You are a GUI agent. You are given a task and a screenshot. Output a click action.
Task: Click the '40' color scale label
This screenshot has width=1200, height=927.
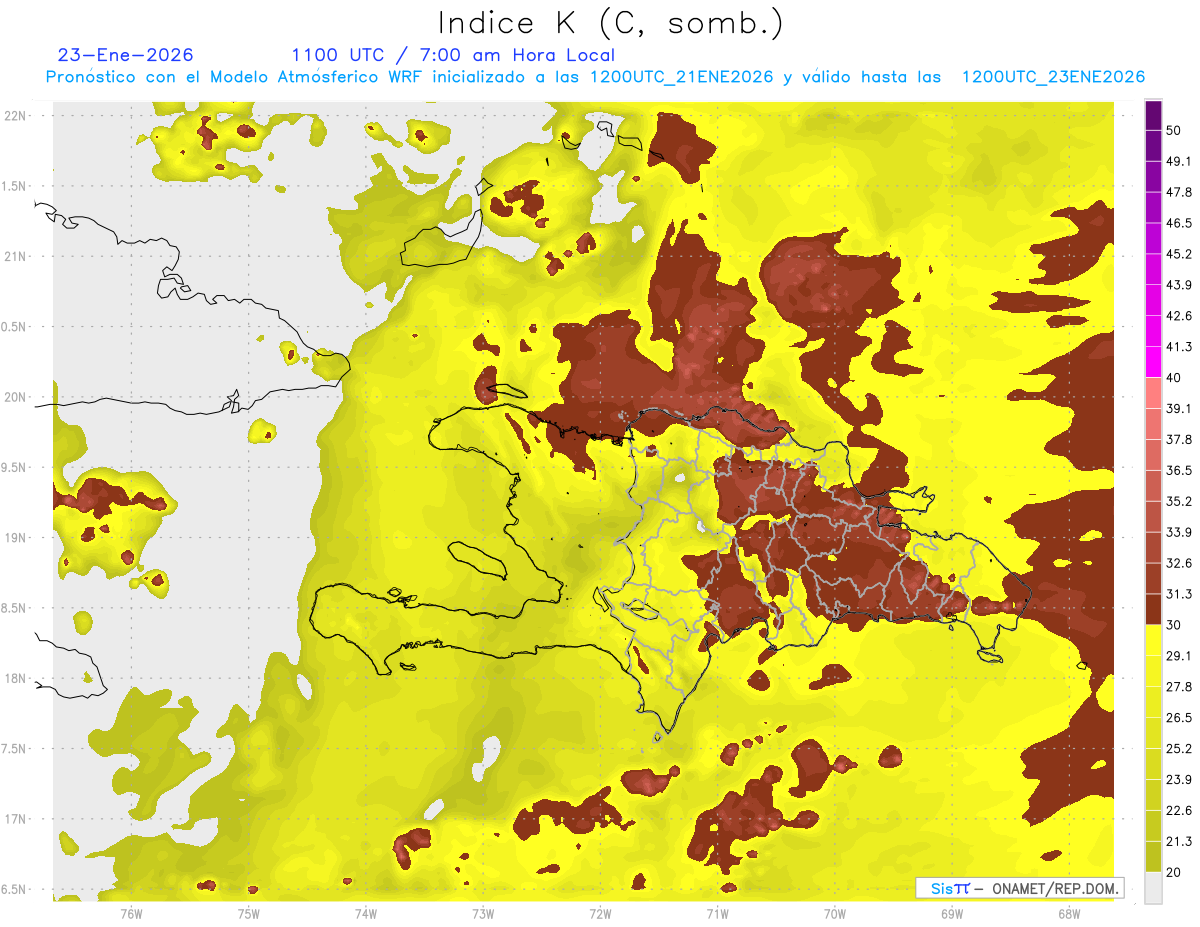tap(1175, 377)
